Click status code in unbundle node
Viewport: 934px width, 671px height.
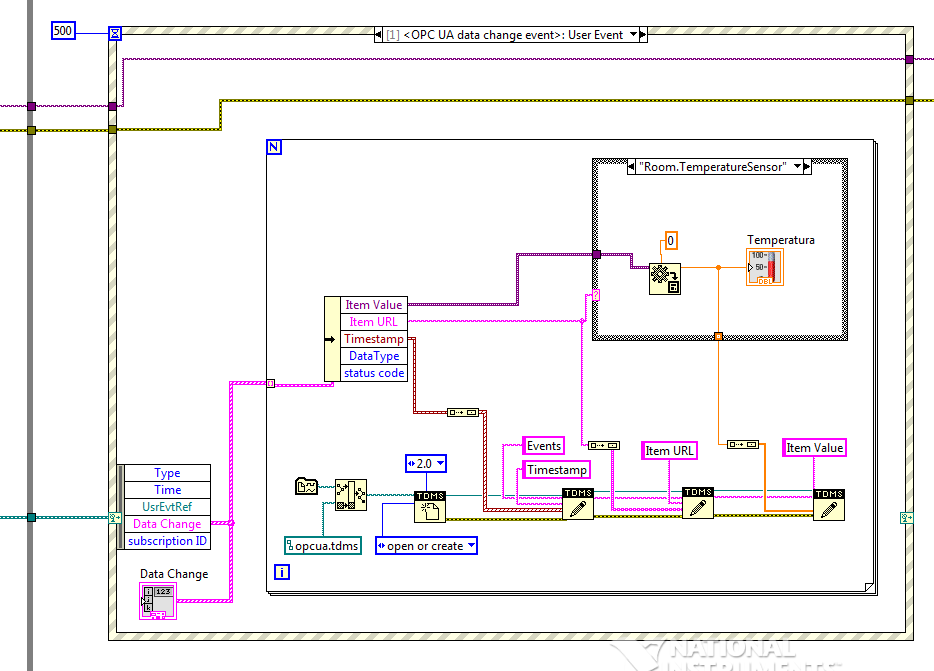click(374, 373)
